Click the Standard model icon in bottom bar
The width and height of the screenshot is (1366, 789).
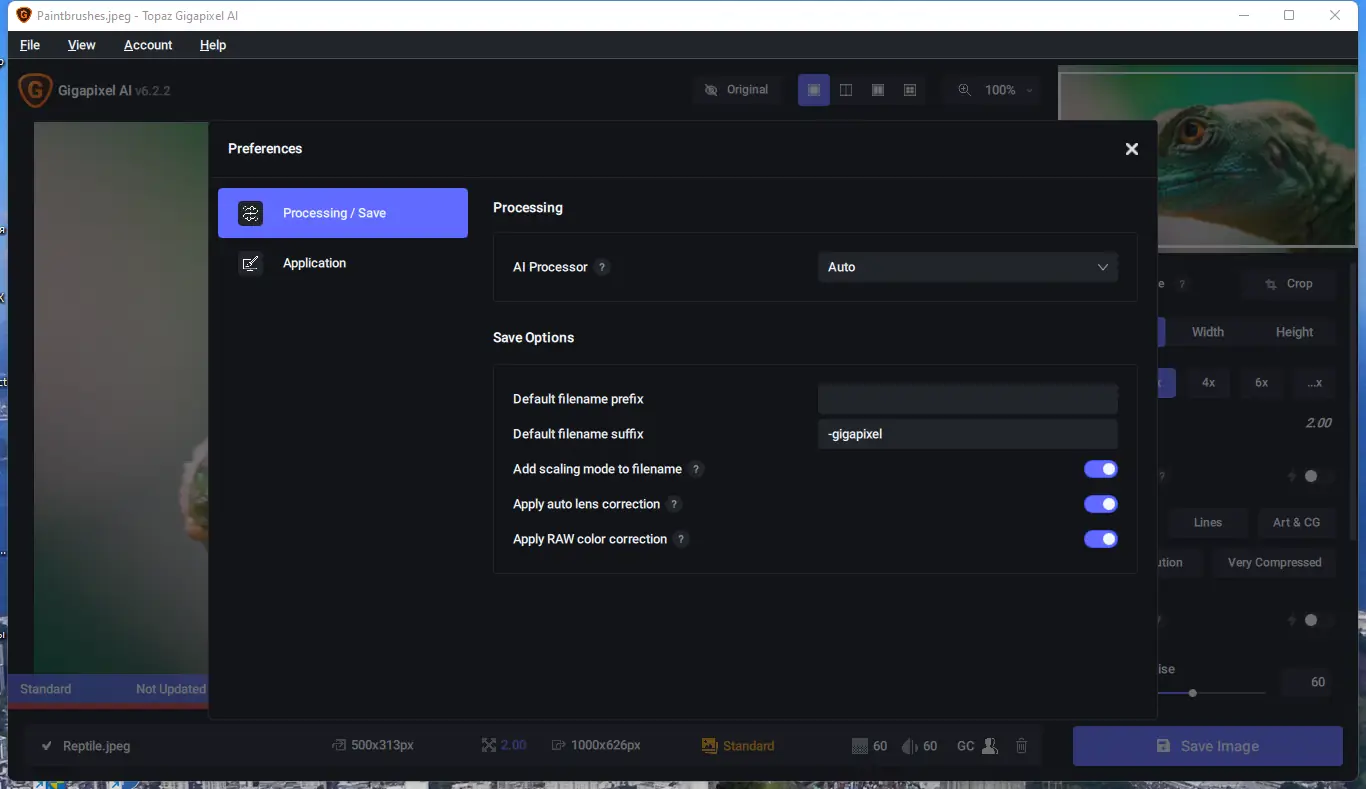(710, 746)
